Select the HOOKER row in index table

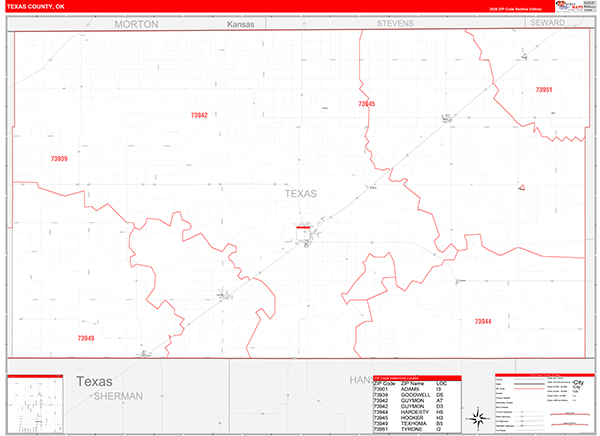pyautogui.click(x=417, y=418)
